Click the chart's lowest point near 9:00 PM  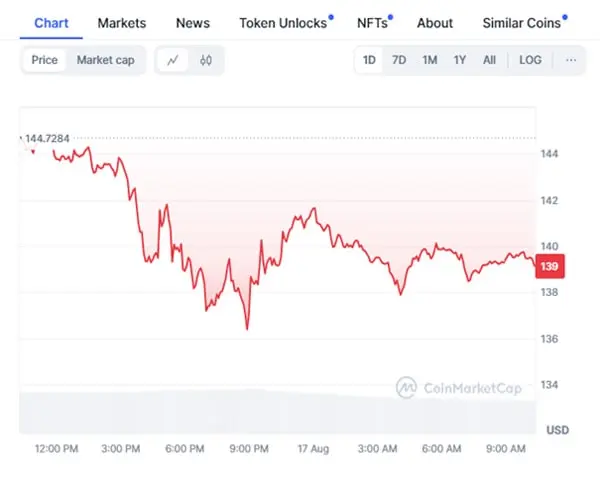coord(247,329)
